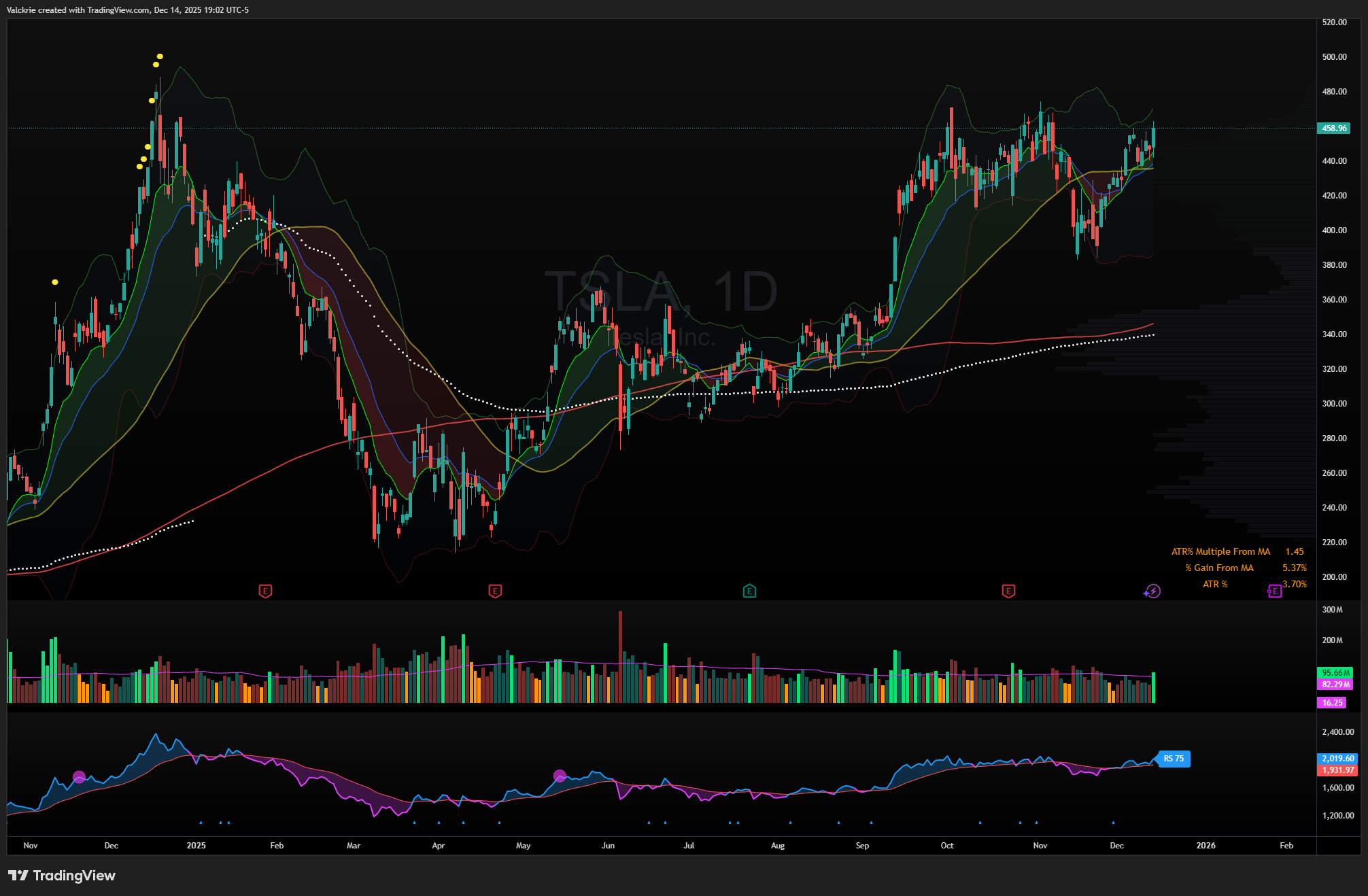
Task: Click the 2026 label on the time axis
Action: tap(1205, 846)
